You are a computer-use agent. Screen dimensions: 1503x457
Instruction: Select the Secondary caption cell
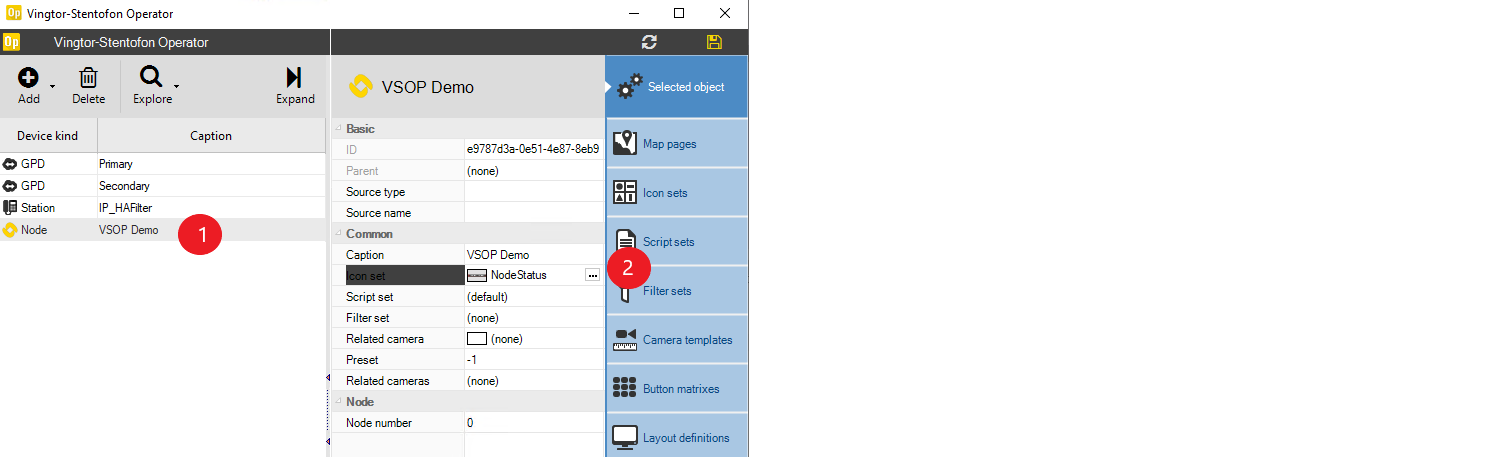(211, 186)
